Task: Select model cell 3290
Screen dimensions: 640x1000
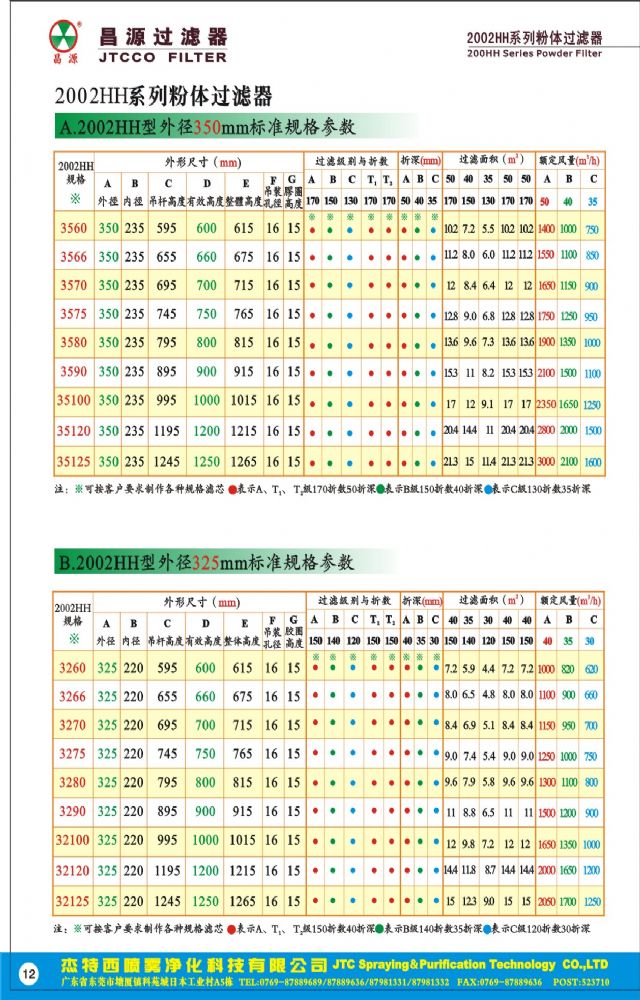Action: (x=73, y=811)
